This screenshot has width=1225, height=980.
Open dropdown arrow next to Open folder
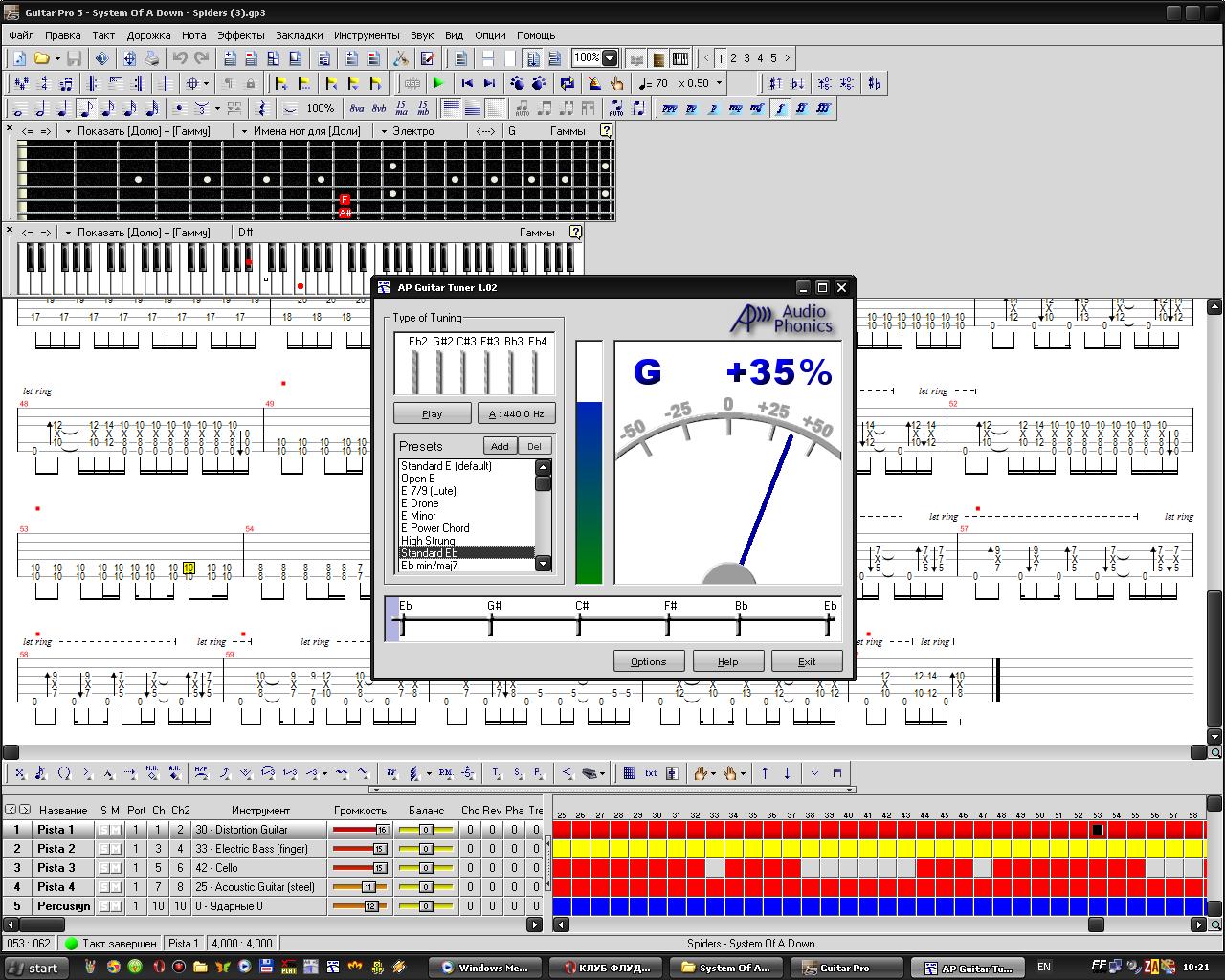tap(57, 58)
